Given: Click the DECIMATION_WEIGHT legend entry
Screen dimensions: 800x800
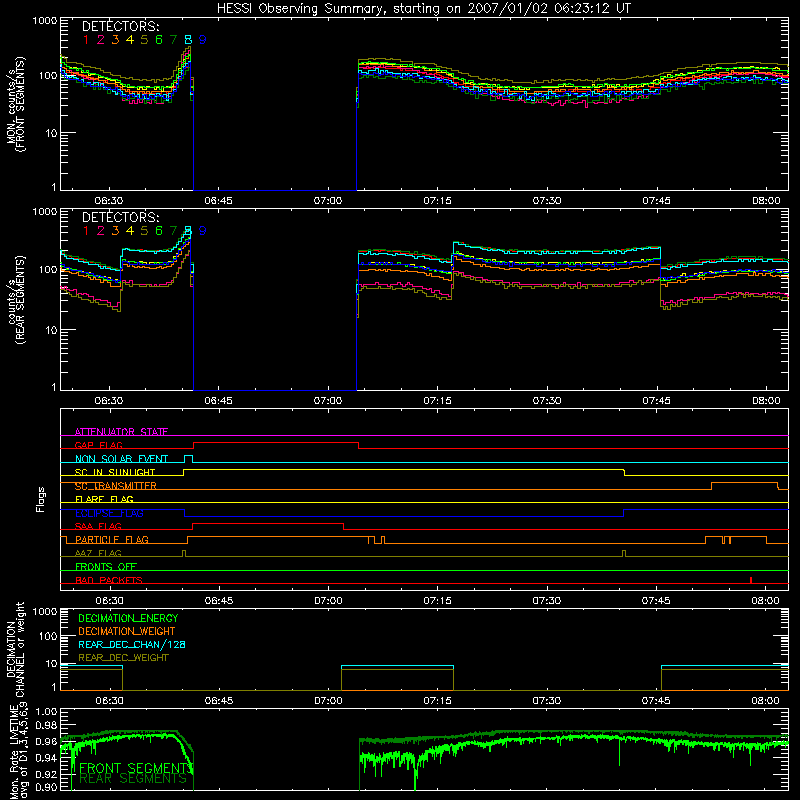Looking at the screenshot, I should [127, 631].
